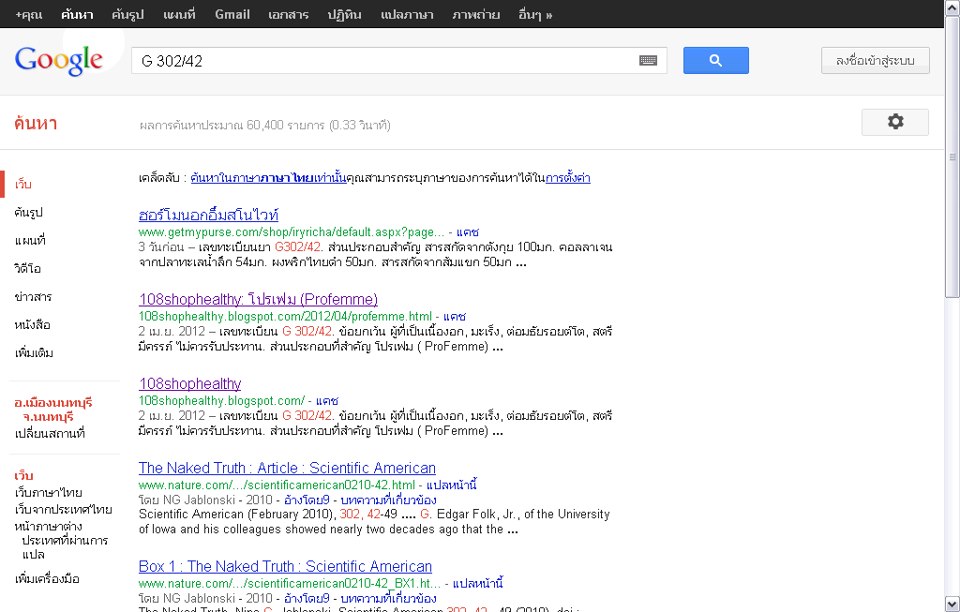Open Box 1 : The Naked Truth result
Viewport: 960px width, 612px height.
point(285,567)
